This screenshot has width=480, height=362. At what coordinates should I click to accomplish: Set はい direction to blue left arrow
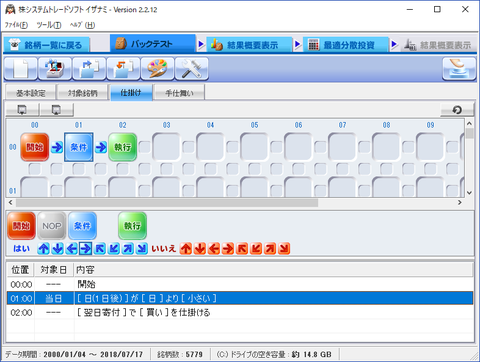coord(72,249)
